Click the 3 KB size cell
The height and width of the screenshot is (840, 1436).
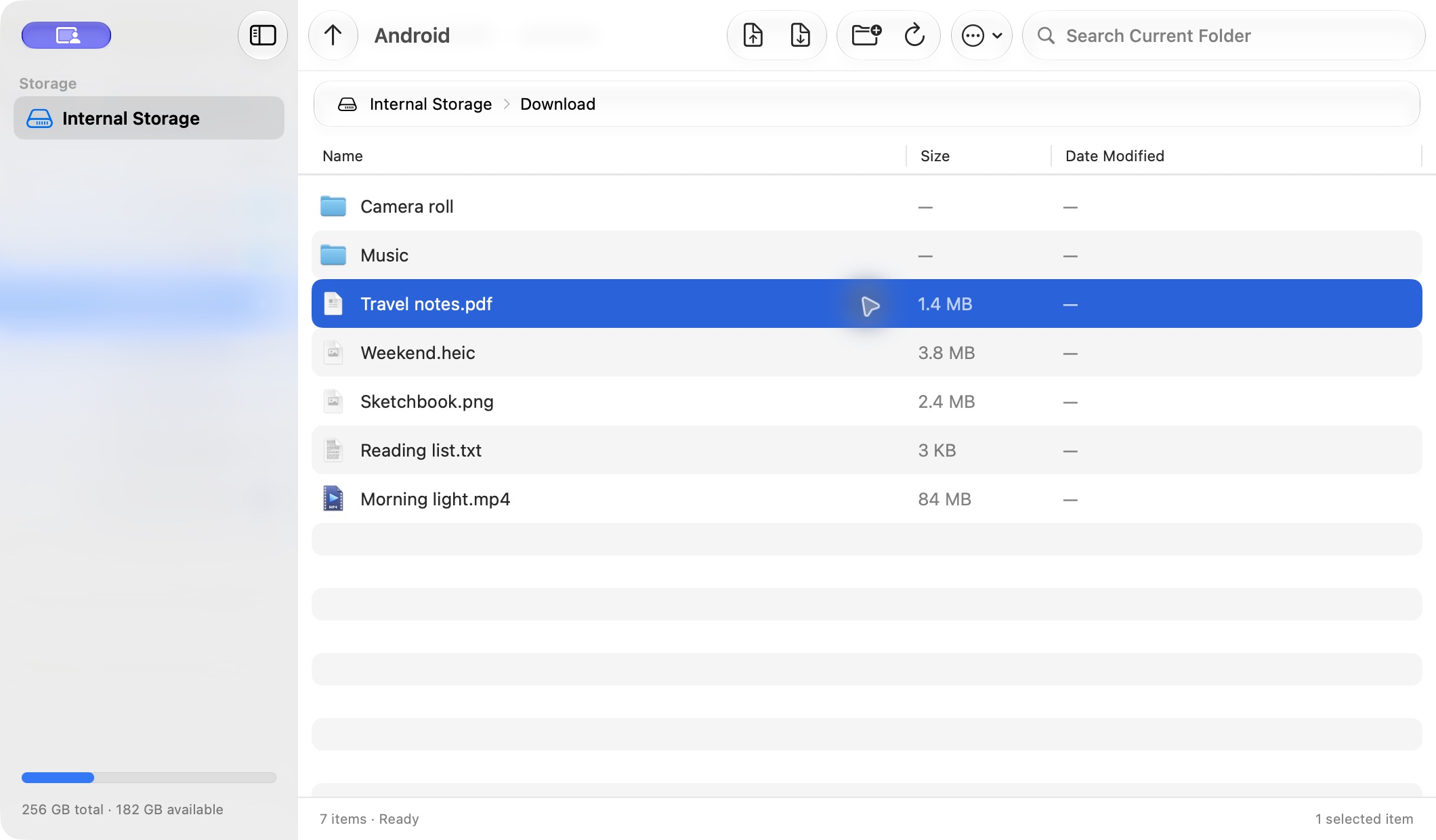pyautogui.click(x=937, y=450)
